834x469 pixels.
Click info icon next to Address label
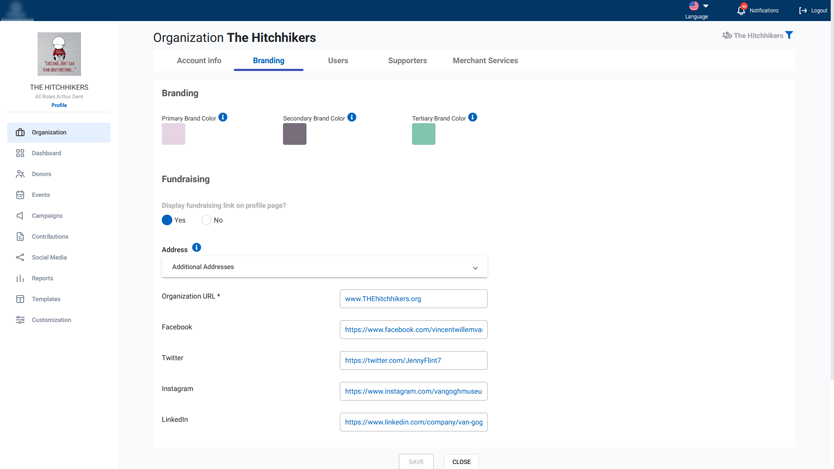[x=196, y=247]
